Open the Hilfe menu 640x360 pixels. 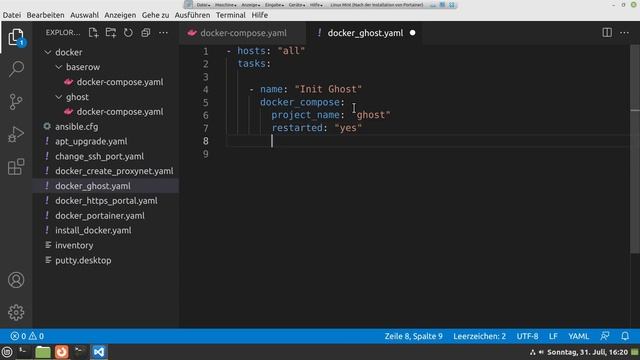coord(260,15)
